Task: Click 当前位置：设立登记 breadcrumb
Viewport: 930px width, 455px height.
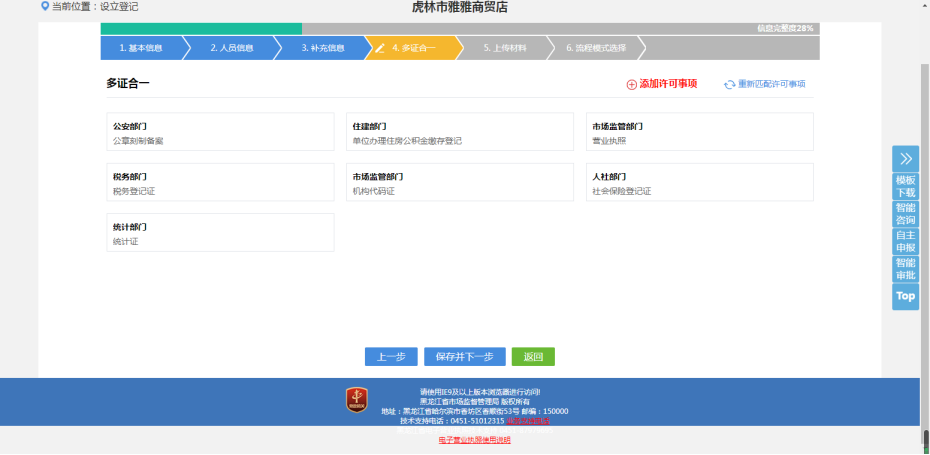Action: tap(95, 7)
